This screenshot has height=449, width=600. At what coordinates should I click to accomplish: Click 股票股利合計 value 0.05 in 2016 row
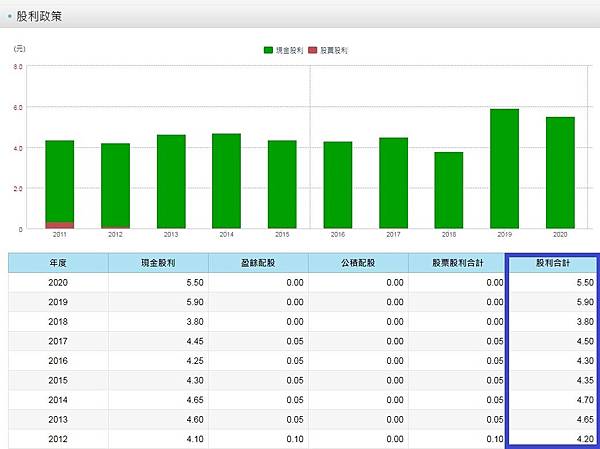pos(495,361)
